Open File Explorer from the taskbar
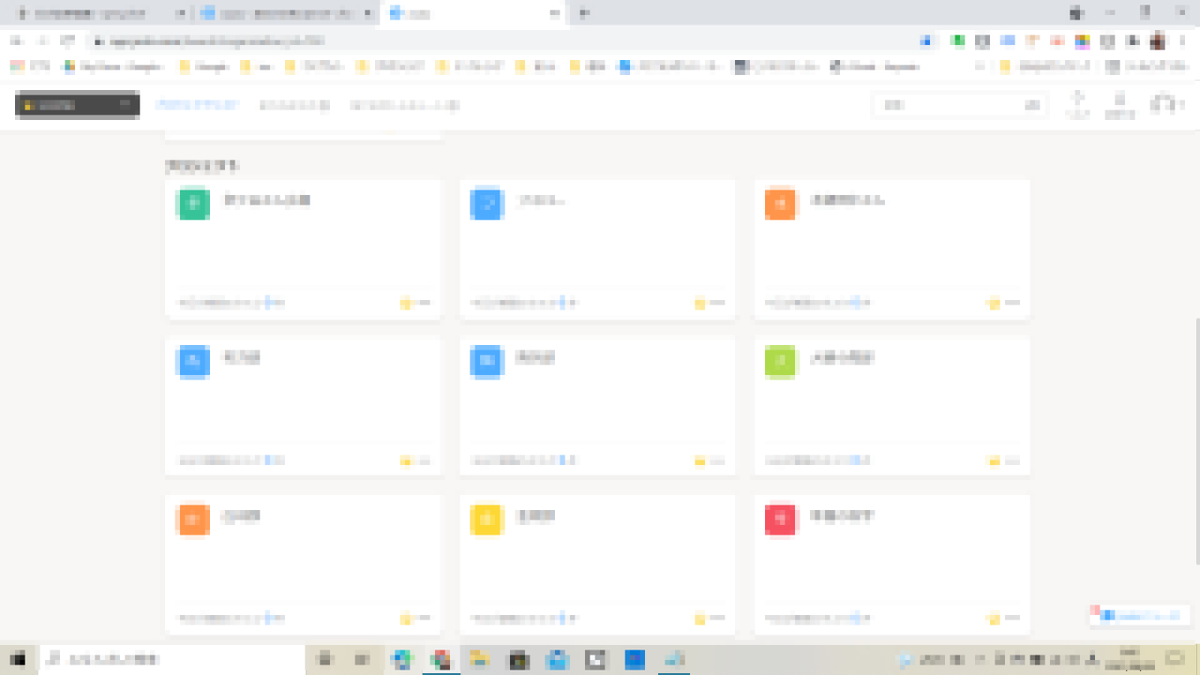The image size is (1200, 675). coord(479,659)
